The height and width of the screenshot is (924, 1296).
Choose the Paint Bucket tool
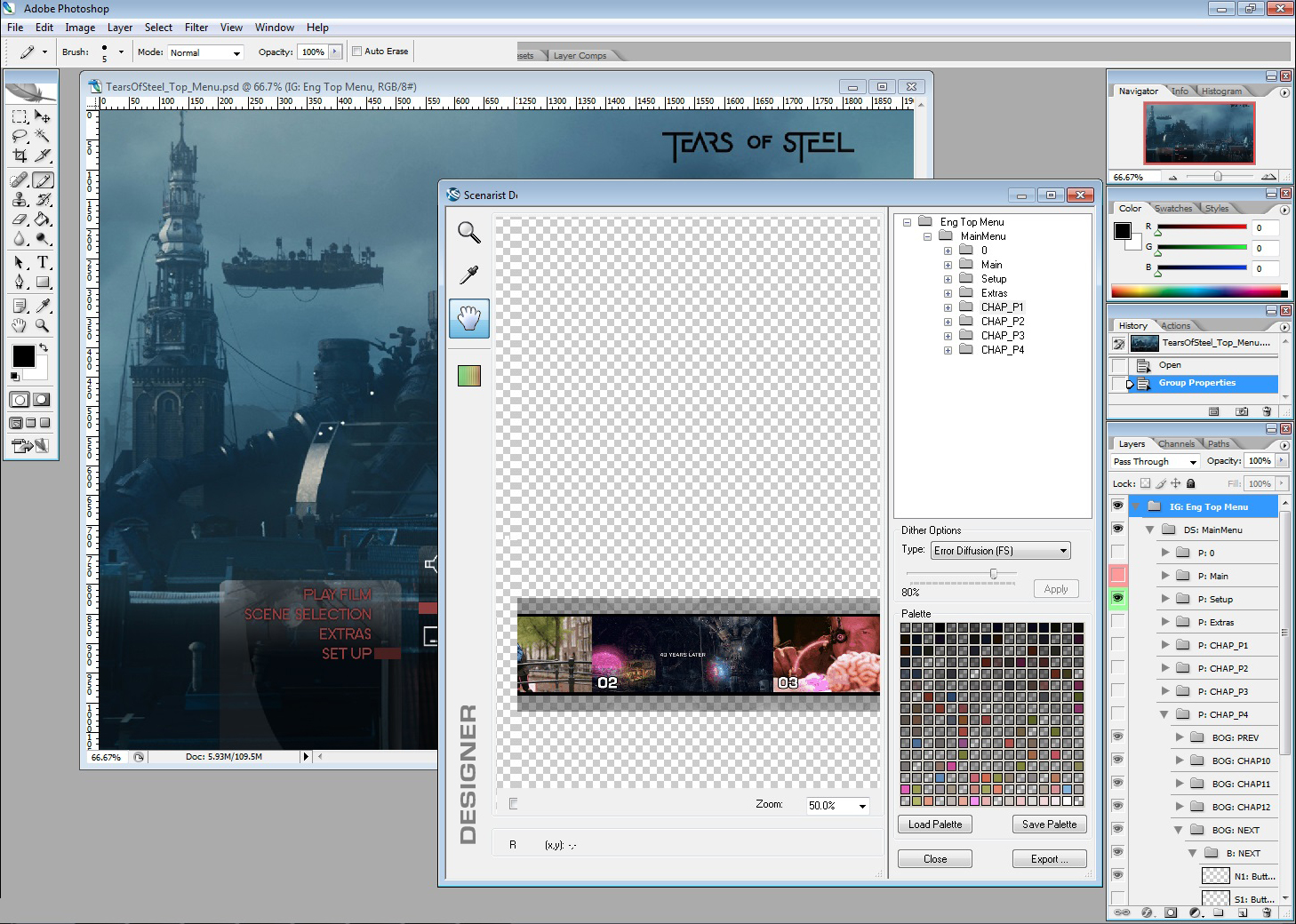pos(43,219)
